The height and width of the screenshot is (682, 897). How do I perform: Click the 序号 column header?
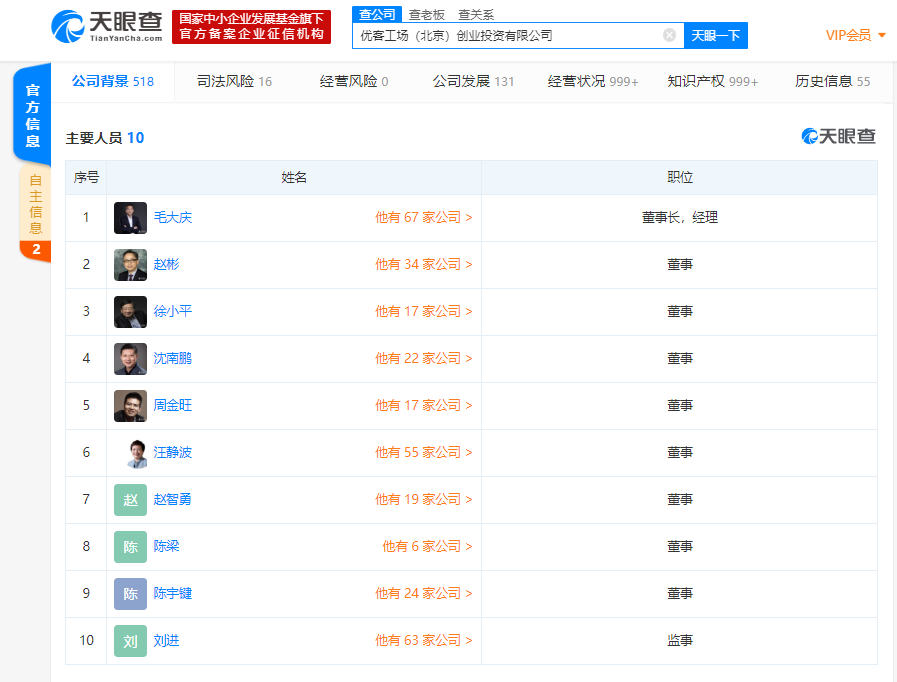(x=86, y=177)
